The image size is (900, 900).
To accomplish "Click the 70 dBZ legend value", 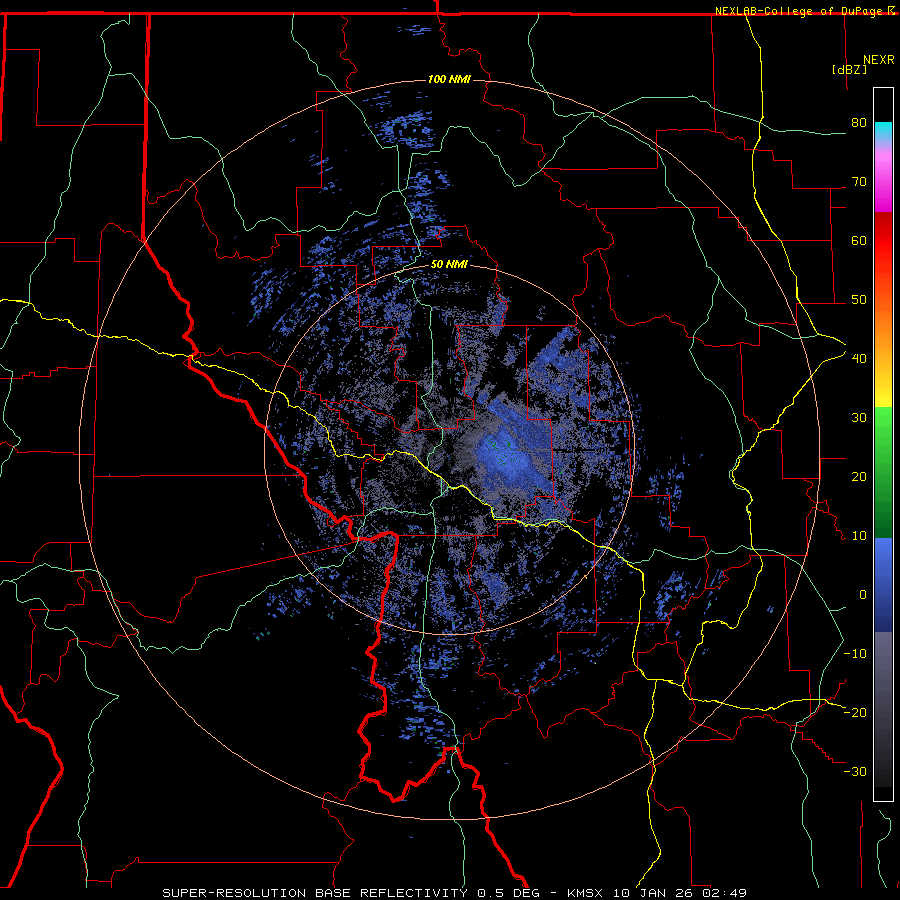I will (859, 182).
